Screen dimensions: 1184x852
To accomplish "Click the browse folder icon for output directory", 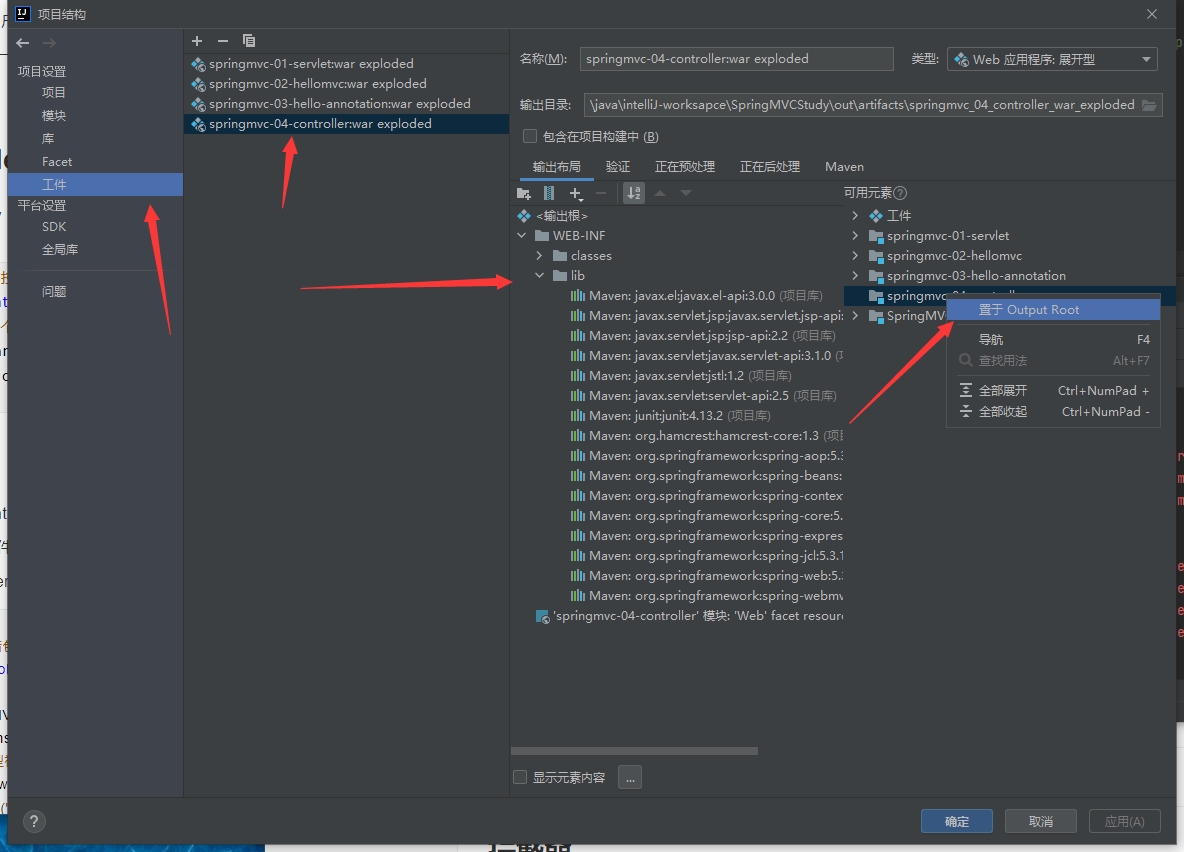I will tap(1149, 105).
